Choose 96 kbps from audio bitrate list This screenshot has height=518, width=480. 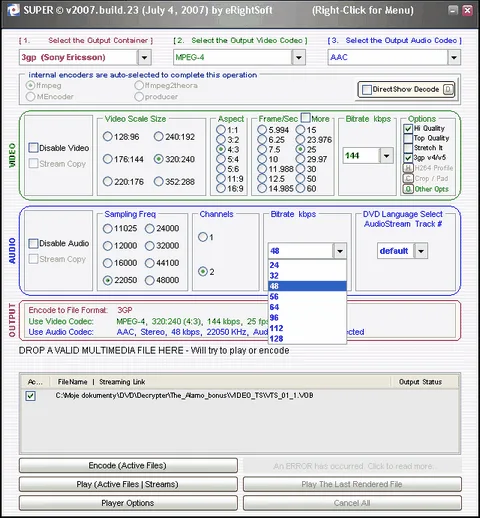[307, 318]
